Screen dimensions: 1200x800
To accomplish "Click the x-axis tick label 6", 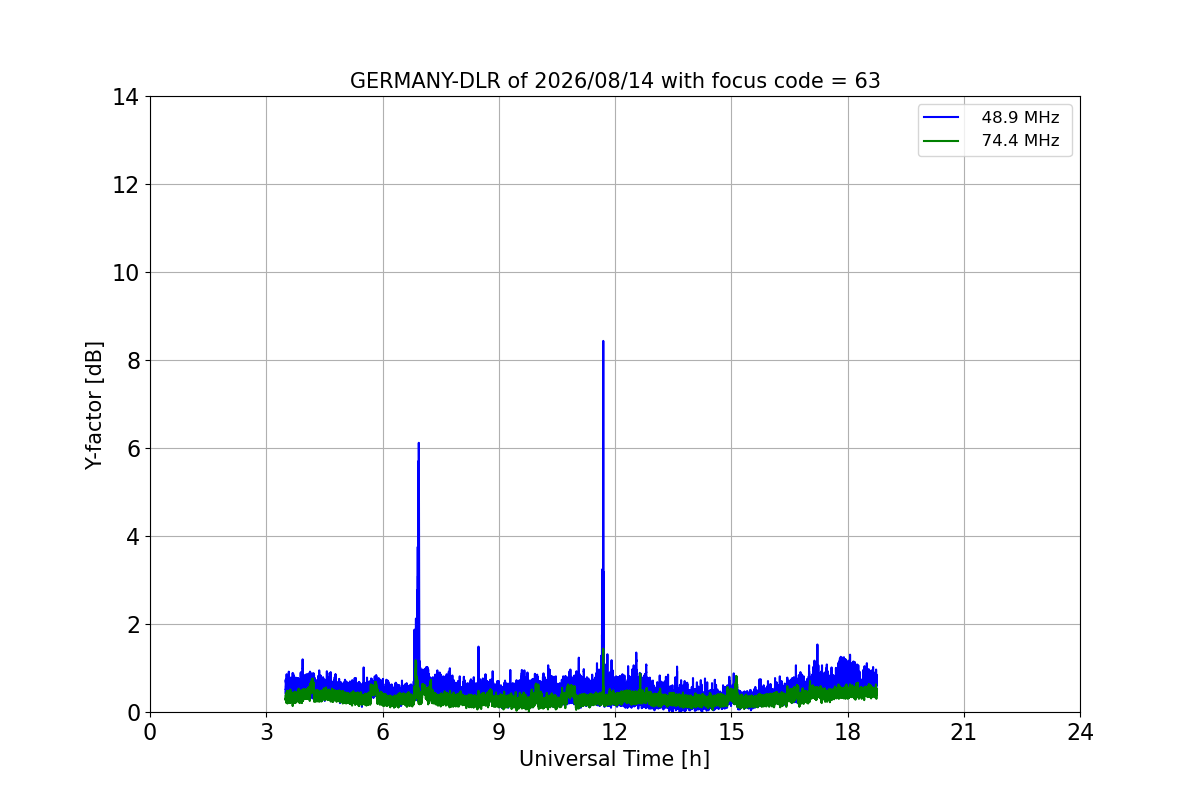I will click(383, 732).
